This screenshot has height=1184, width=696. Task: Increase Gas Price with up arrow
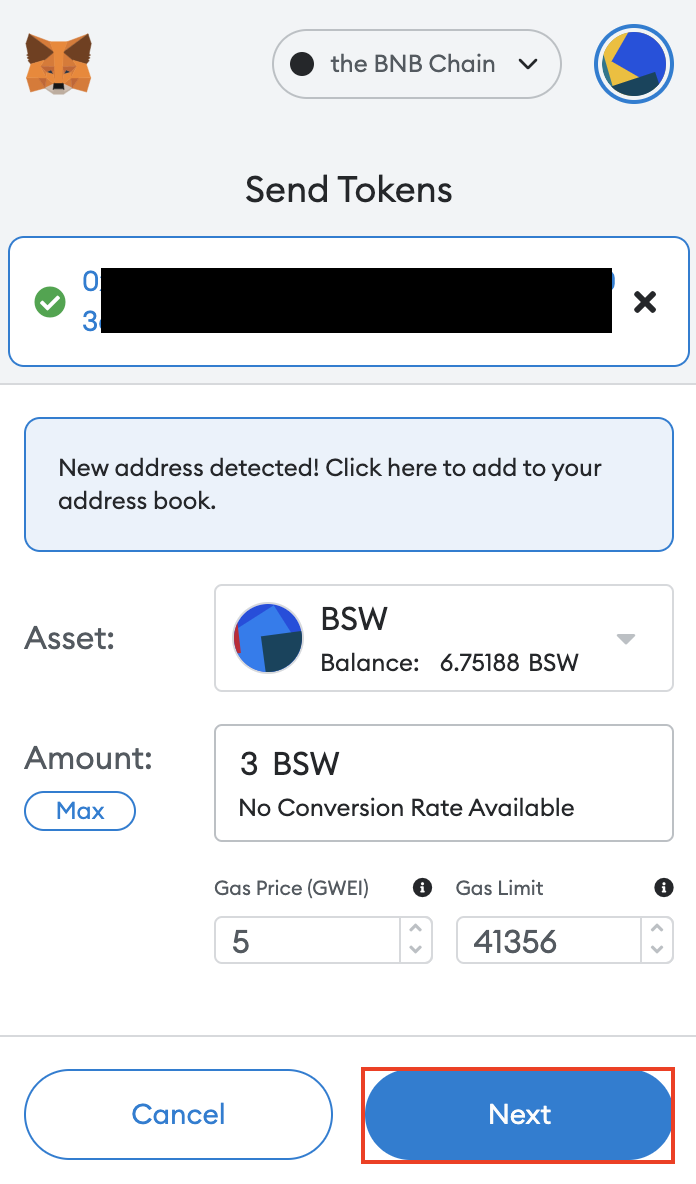[x=415, y=930]
